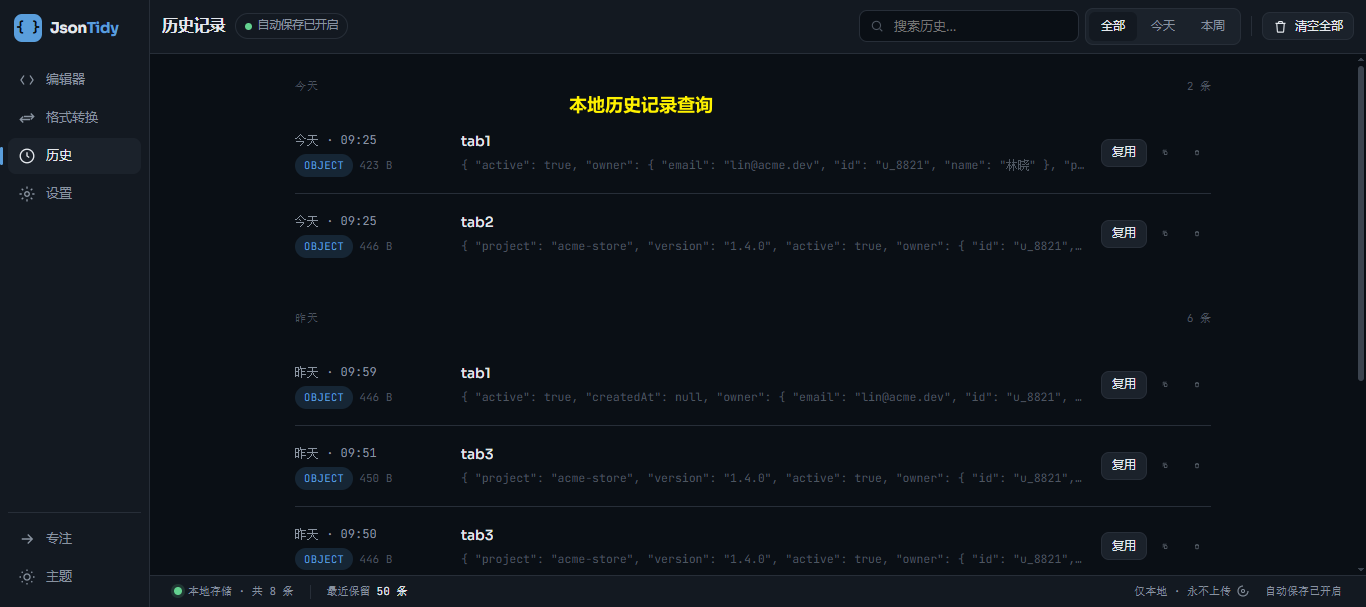Click the 450 B size on 09:51 tab3
1366x607 pixels.
(375, 478)
